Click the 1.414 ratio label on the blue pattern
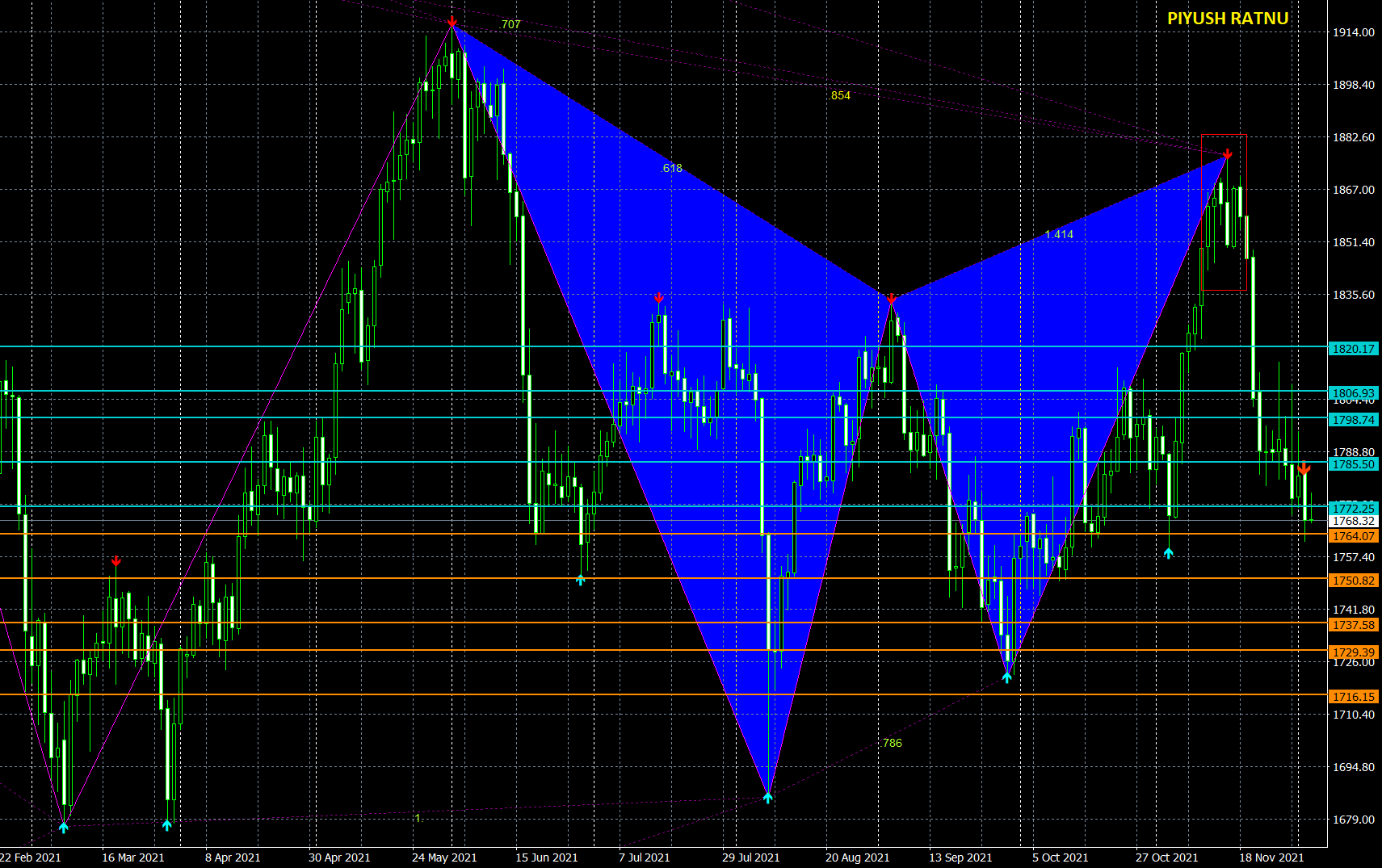1382x868 pixels. click(x=1059, y=234)
